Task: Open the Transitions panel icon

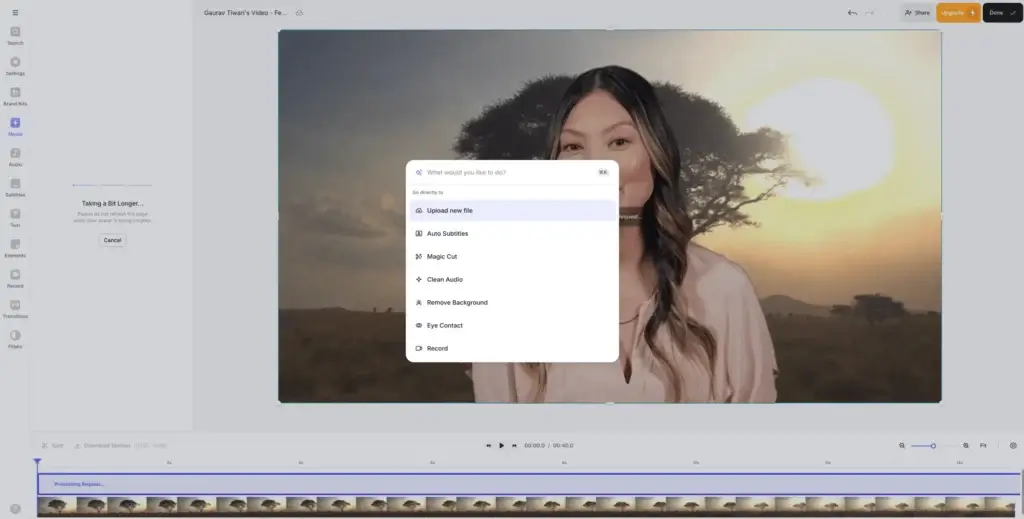Action: [15, 307]
